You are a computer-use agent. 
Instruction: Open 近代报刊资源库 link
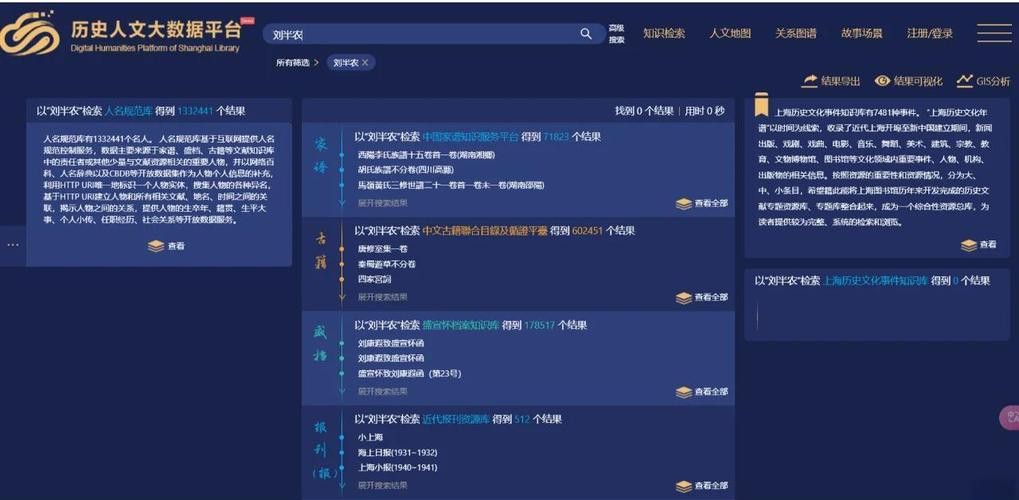click(x=456, y=419)
